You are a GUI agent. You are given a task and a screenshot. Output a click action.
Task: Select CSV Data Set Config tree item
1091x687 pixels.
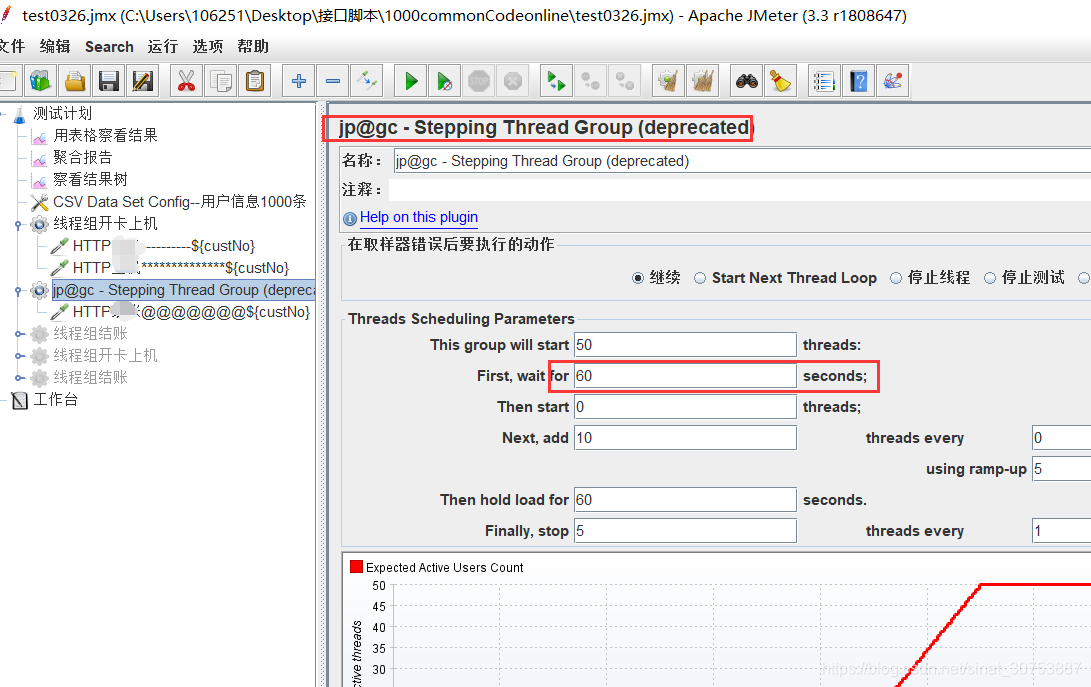click(180, 202)
